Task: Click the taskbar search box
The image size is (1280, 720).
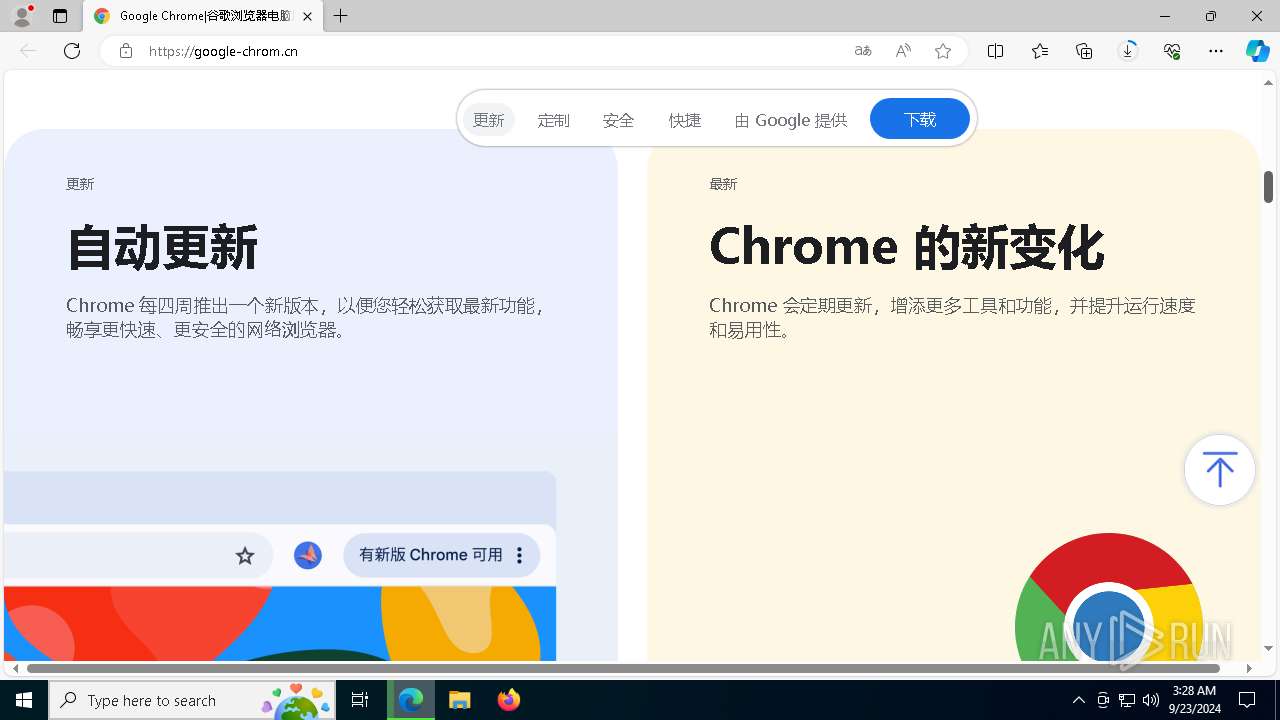Action: (x=190, y=700)
